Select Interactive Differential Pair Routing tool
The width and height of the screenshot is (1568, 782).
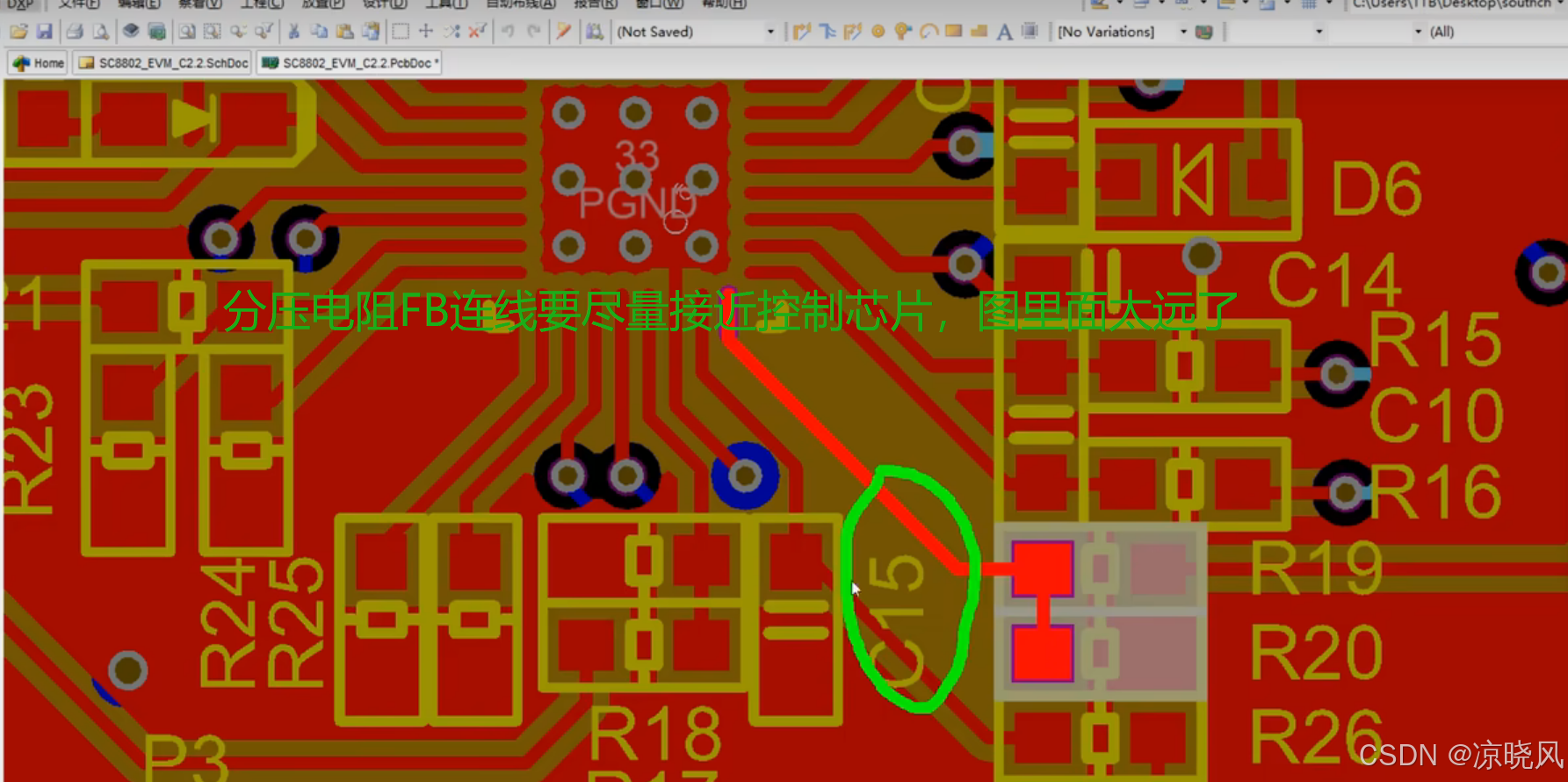point(827,32)
